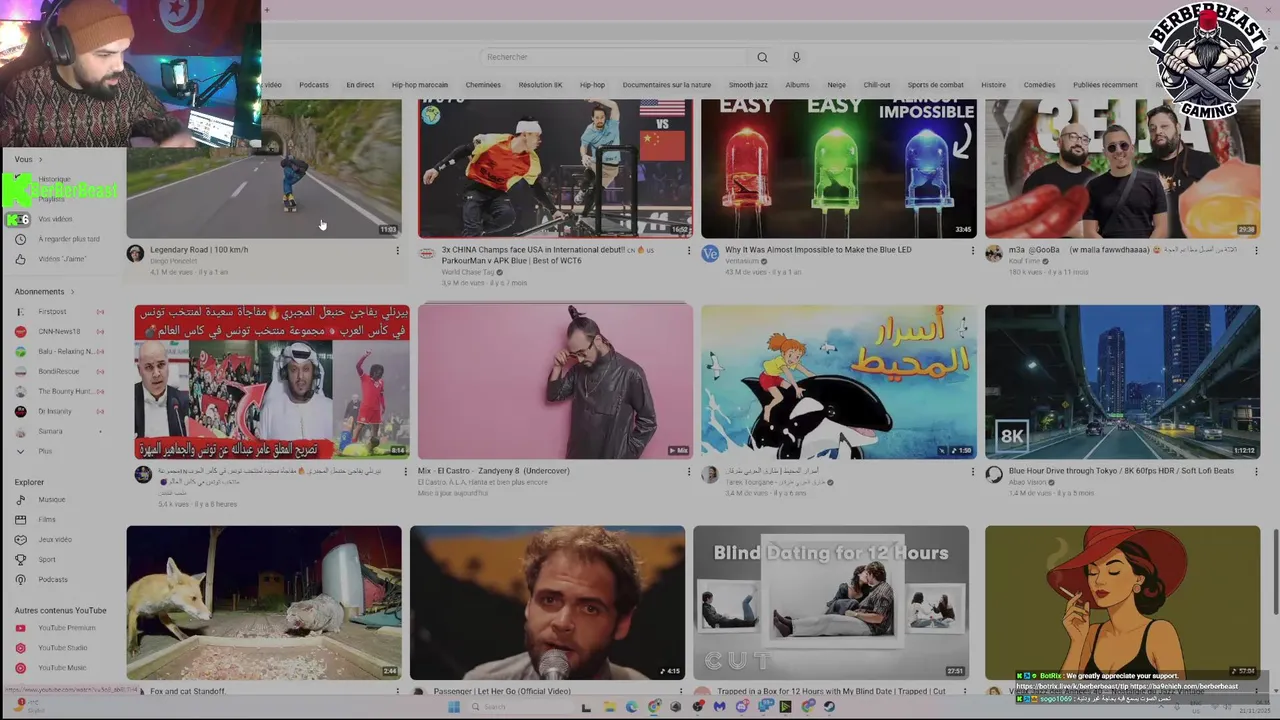
Task: Click the Windows taskbar search box
Action: click(520, 707)
